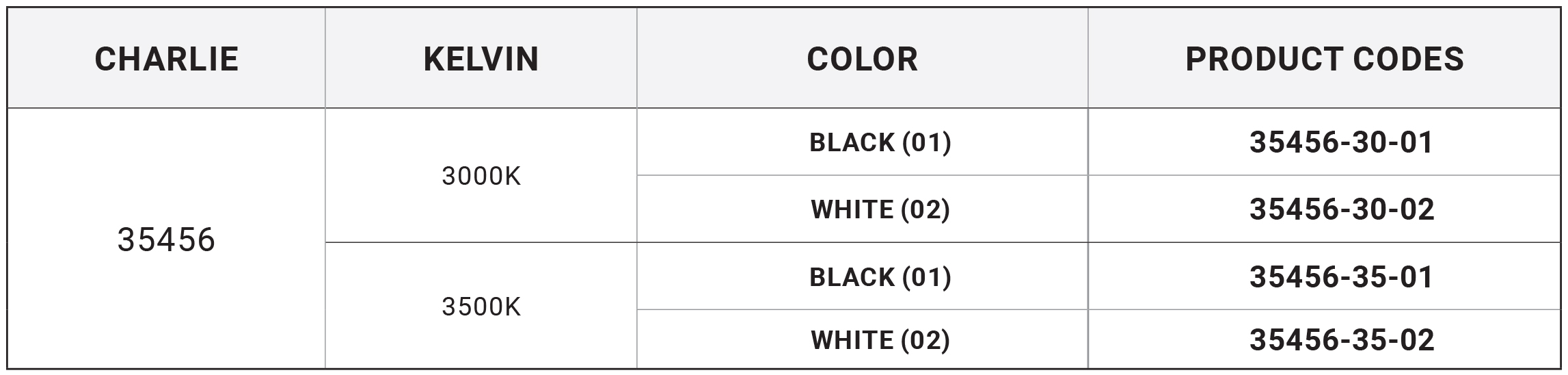Click the 3000K Kelvin cell
1568x375 pixels.
(481, 177)
